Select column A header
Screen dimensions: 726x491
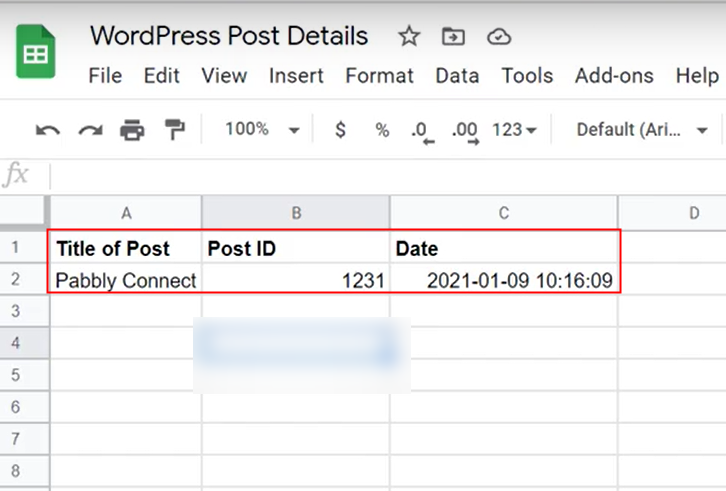pyautogui.click(x=126, y=213)
